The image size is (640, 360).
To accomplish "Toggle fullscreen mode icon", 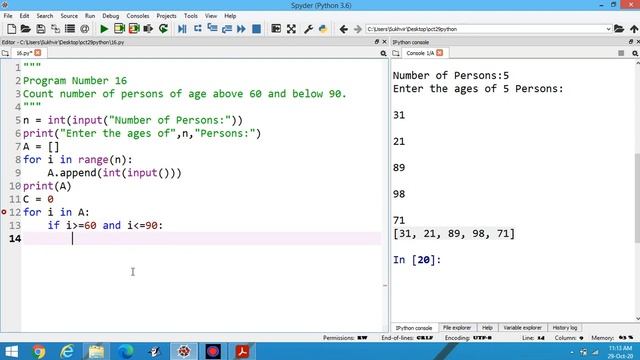I will (x=291, y=29).
